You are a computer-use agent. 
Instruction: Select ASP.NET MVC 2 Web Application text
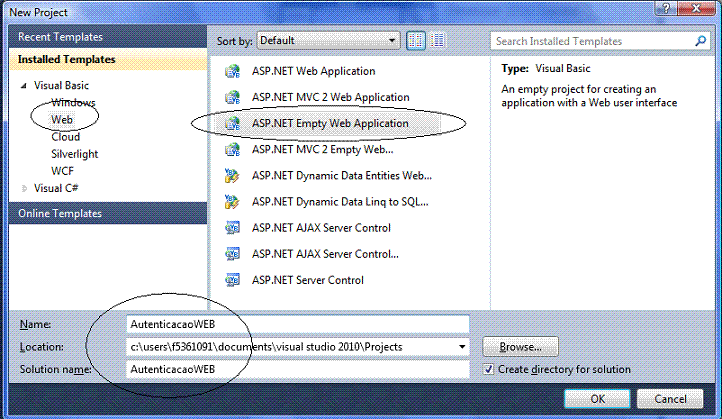[x=331, y=98]
